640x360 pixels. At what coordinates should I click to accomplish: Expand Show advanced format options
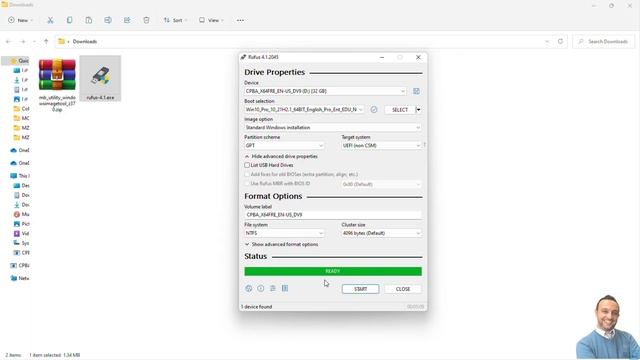281,244
